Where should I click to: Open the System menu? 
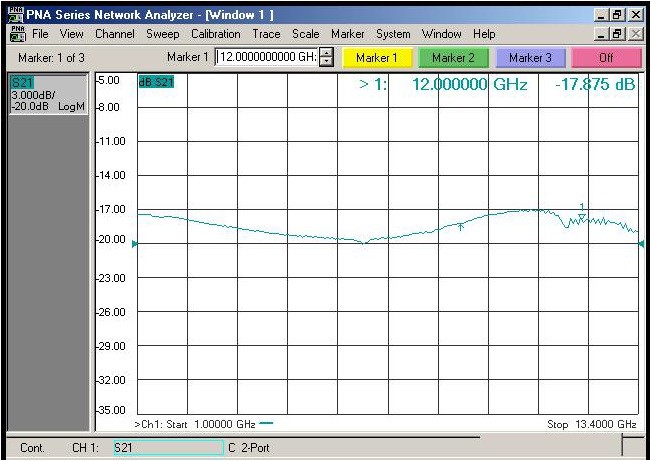(x=393, y=34)
